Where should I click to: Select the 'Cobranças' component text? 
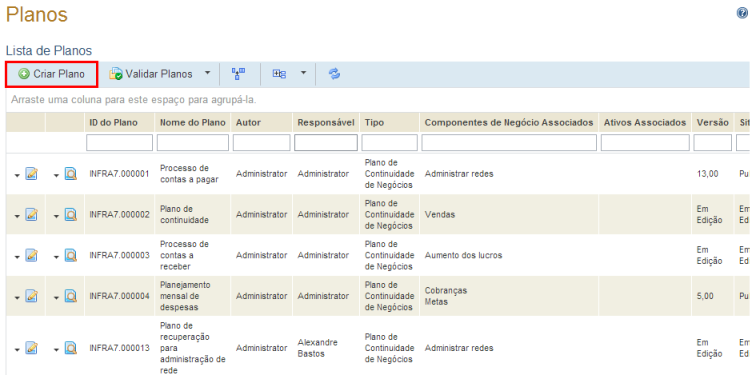[446, 291]
